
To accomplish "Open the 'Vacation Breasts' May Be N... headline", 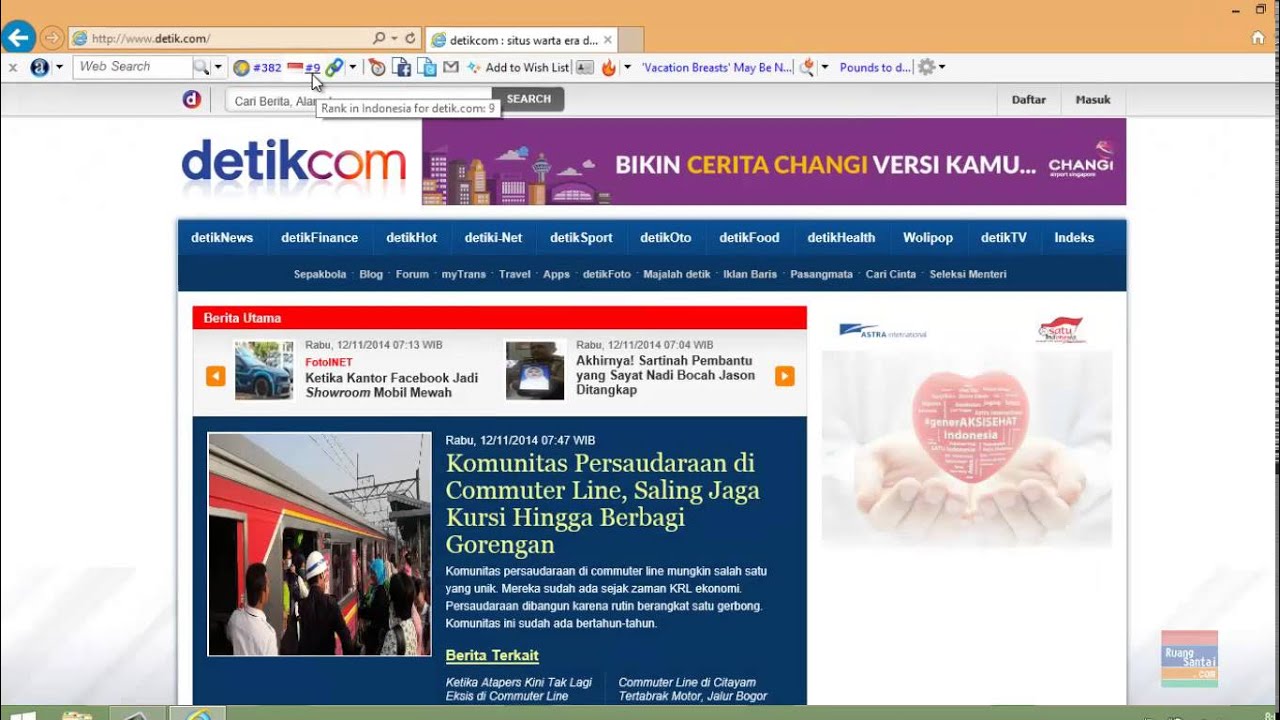I will 717,67.
